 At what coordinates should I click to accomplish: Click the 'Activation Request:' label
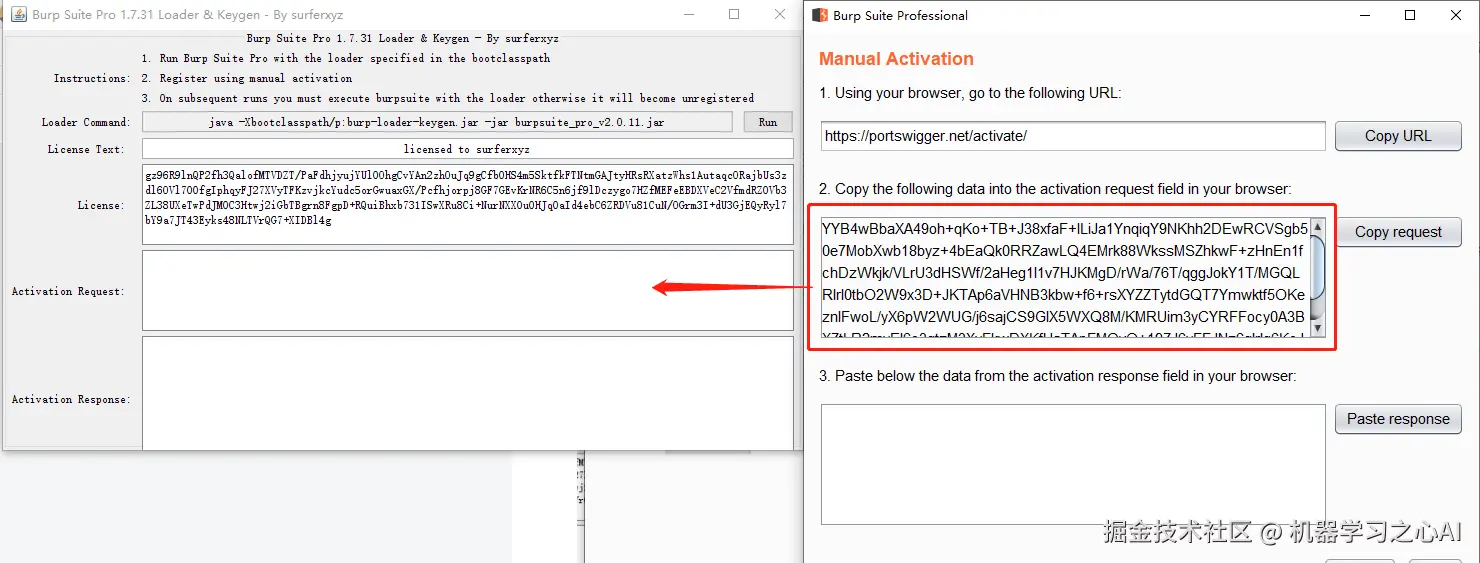(x=68, y=291)
